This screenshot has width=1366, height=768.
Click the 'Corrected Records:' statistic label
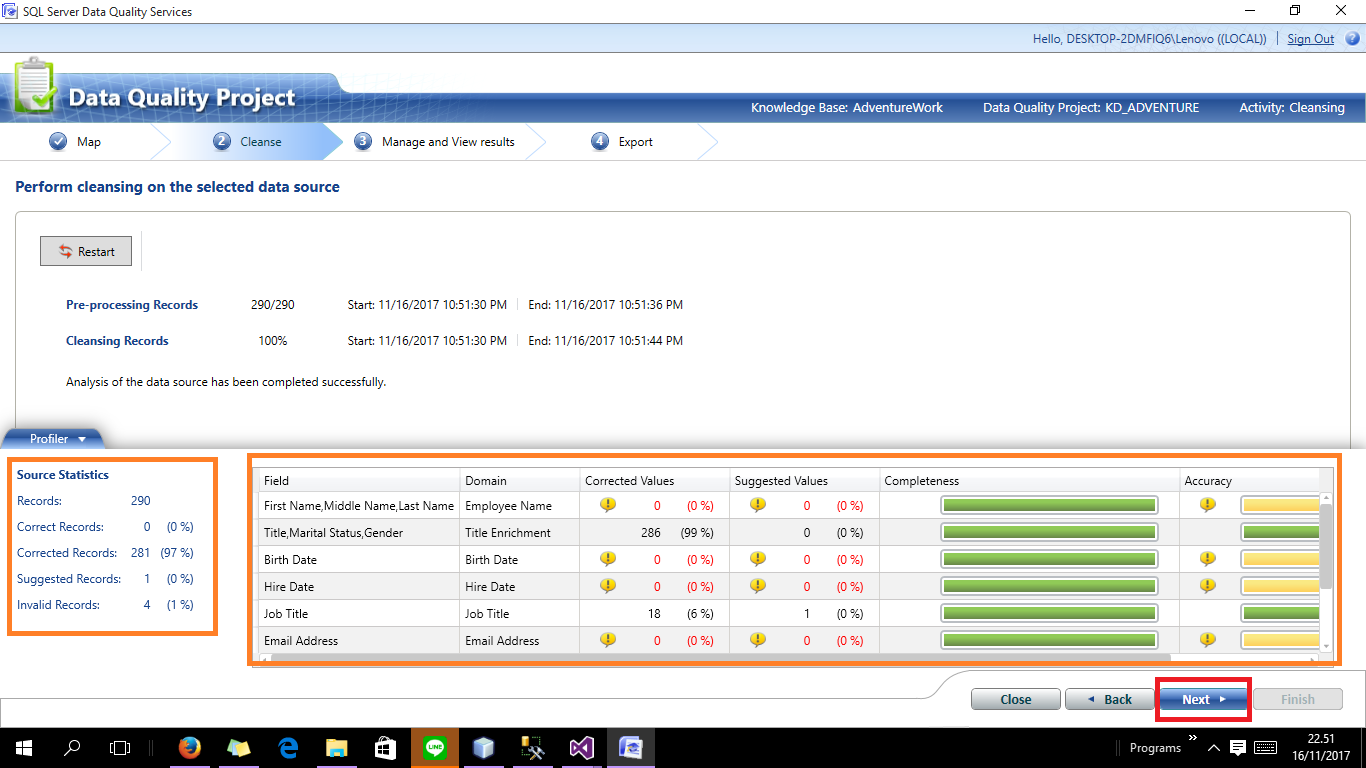coord(67,553)
